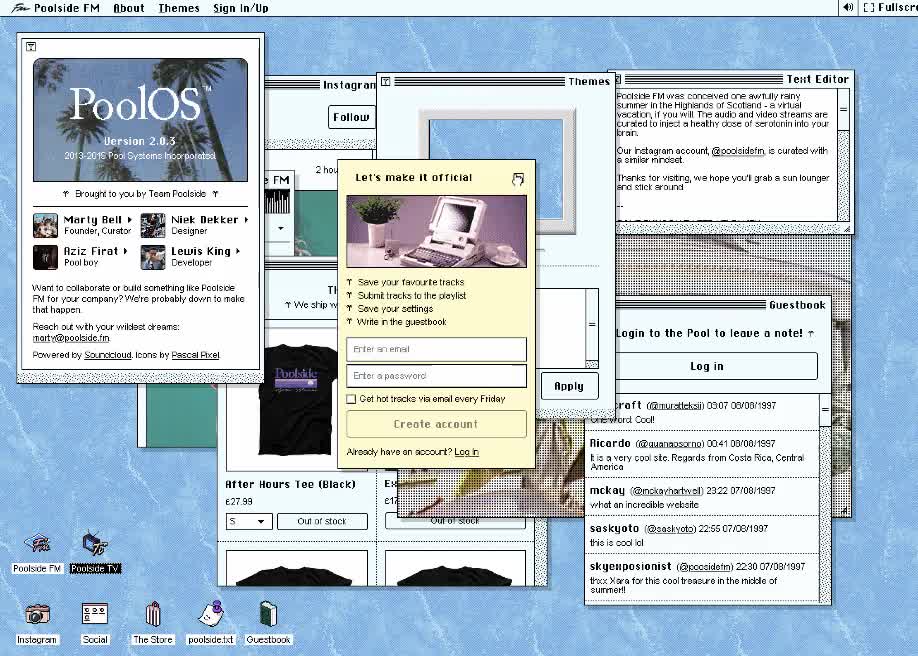This screenshot has width=918, height=656.
Task: Toggle Fullscreen mode in the menu bar
Action: click(x=890, y=8)
